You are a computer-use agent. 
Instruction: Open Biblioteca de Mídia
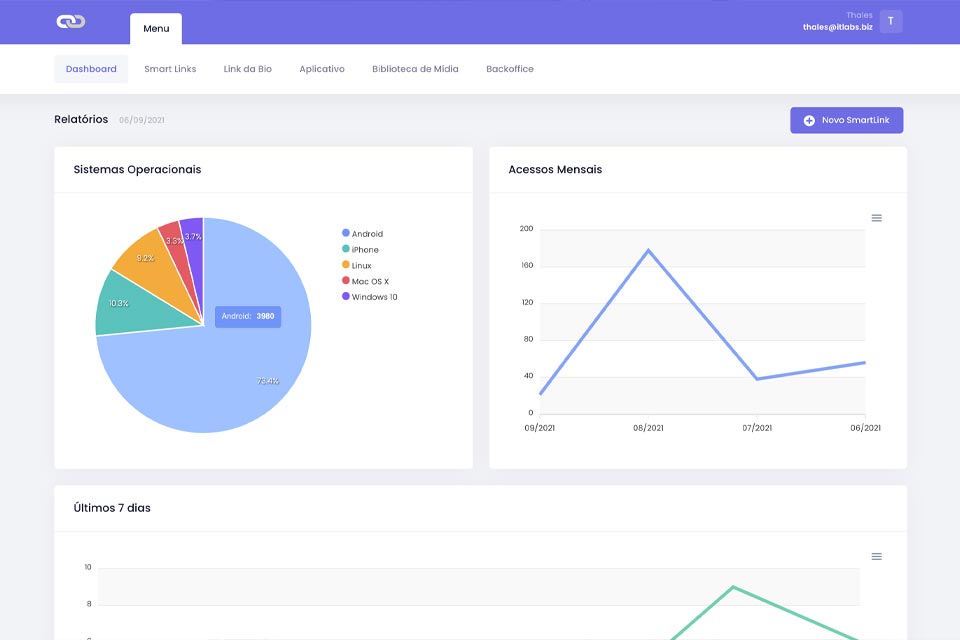pyautogui.click(x=415, y=69)
